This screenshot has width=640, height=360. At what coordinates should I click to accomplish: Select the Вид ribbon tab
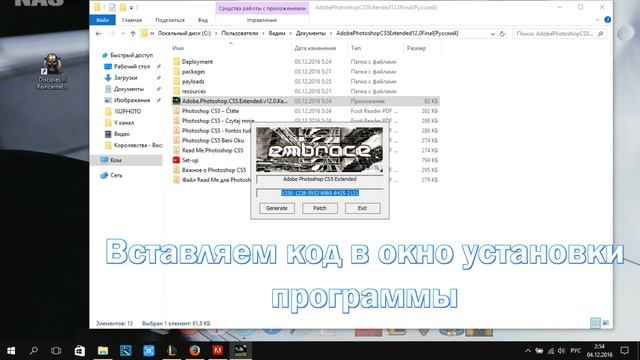click(203, 20)
